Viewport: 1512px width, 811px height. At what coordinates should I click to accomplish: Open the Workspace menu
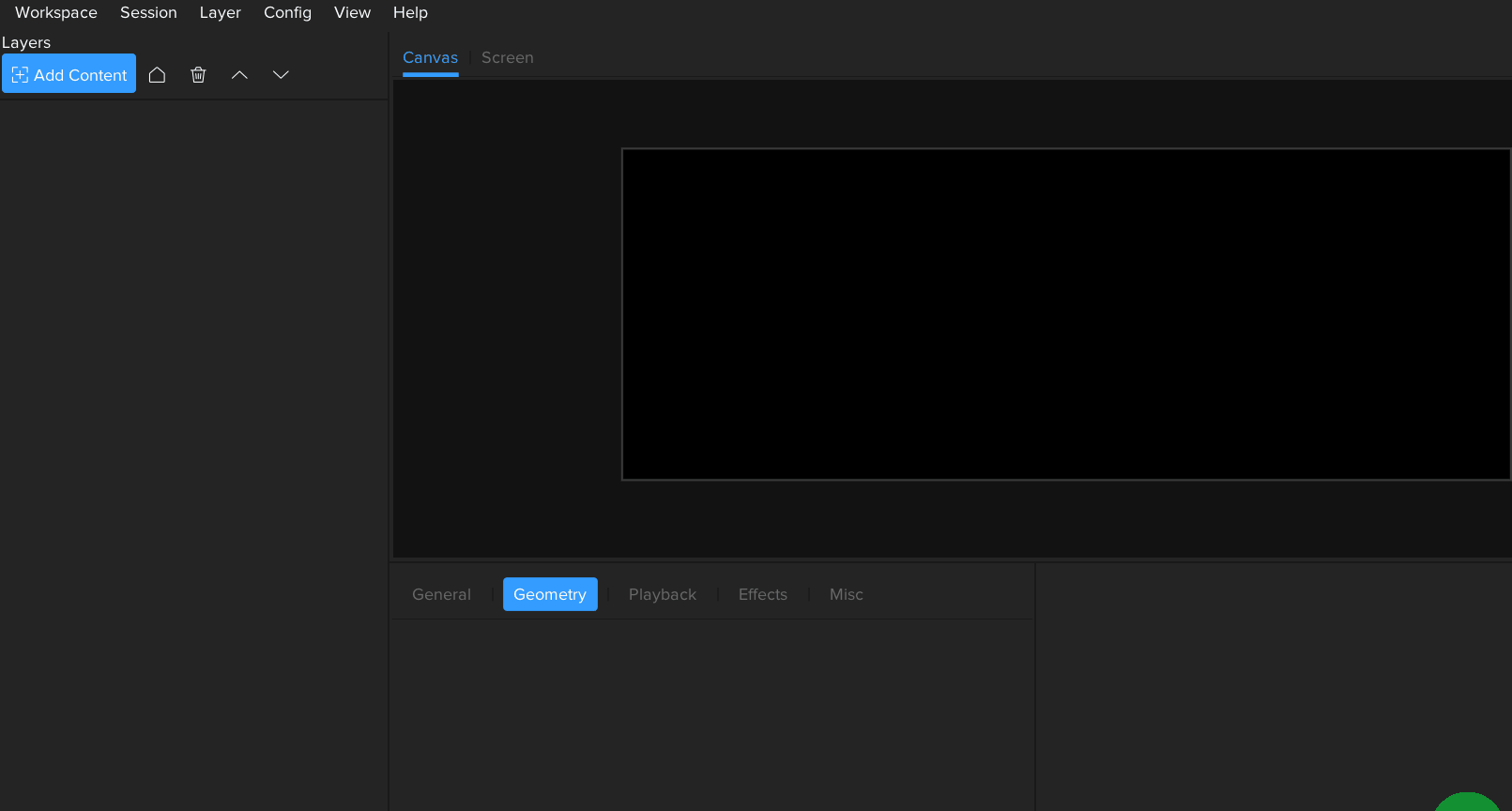coord(56,12)
